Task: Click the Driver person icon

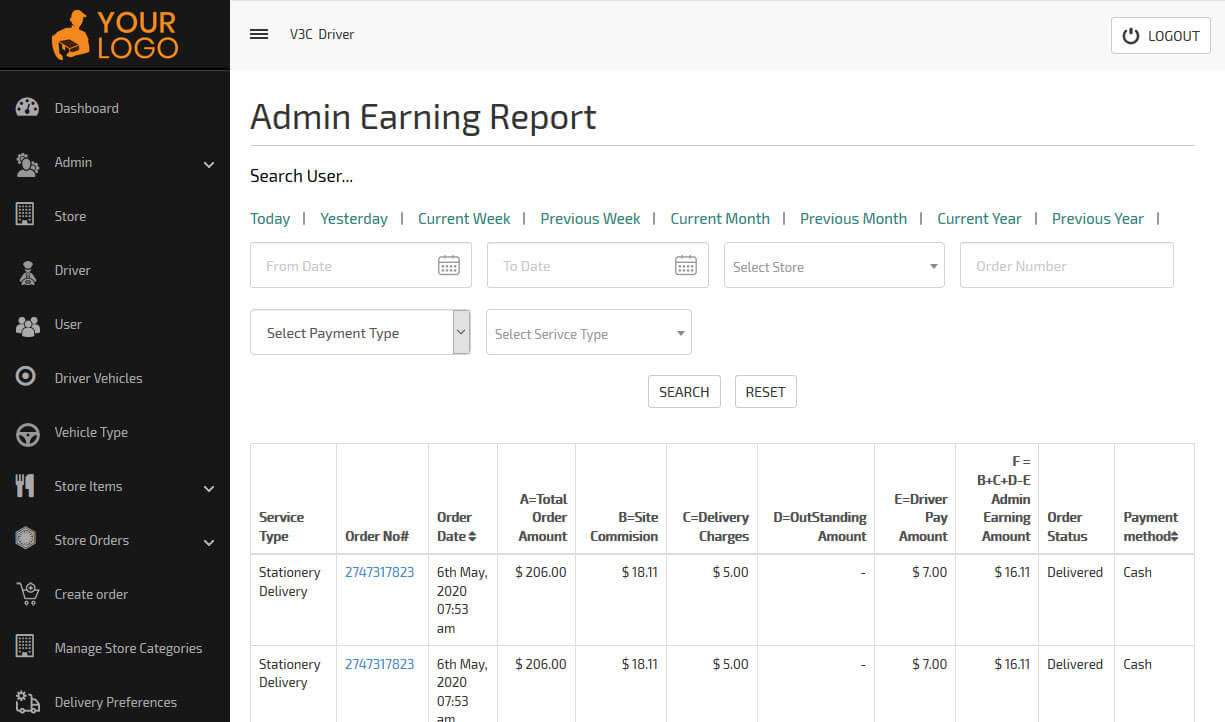Action: click(27, 271)
